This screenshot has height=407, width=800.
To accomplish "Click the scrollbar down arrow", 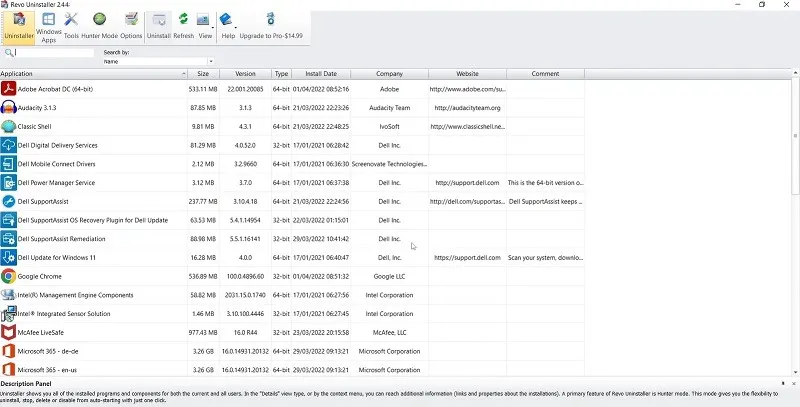I will click(x=795, y=373).
